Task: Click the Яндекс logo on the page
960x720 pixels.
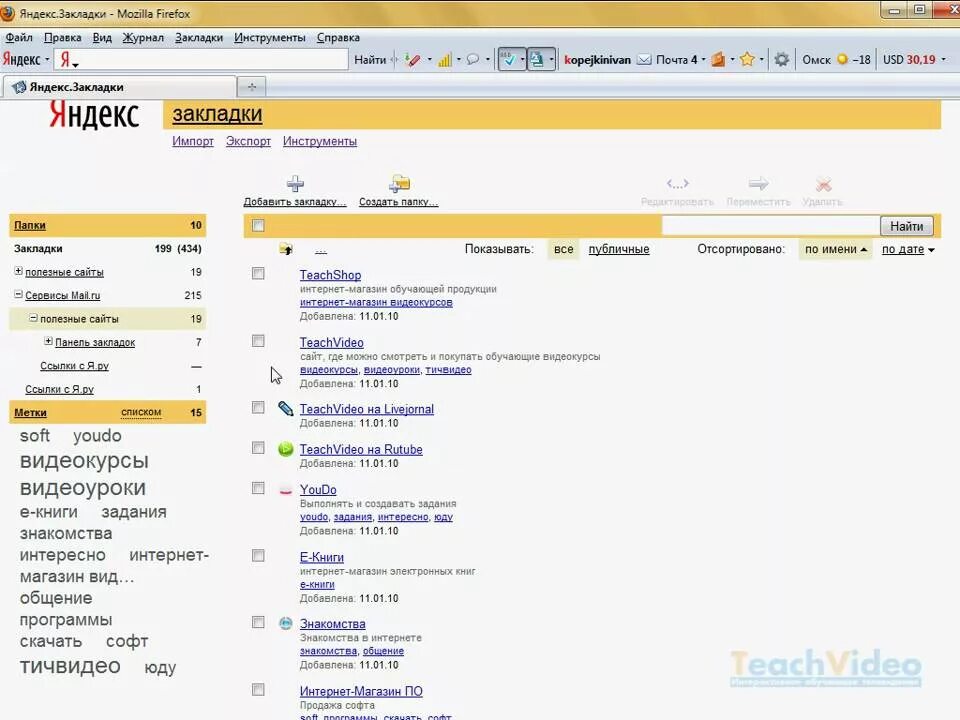Action: click(94, 115)
